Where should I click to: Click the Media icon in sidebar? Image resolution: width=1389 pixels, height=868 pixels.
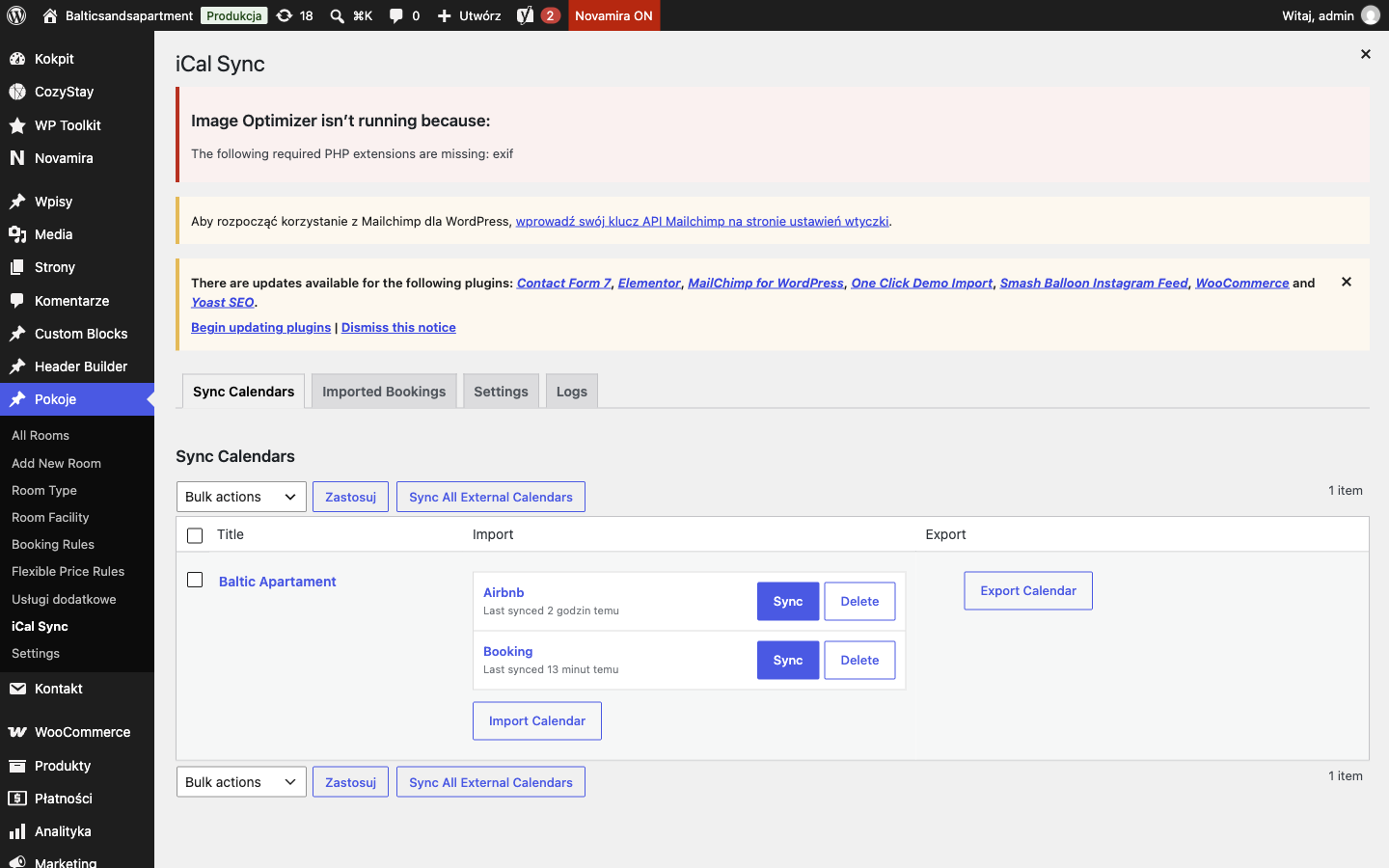tap(17, 234)
